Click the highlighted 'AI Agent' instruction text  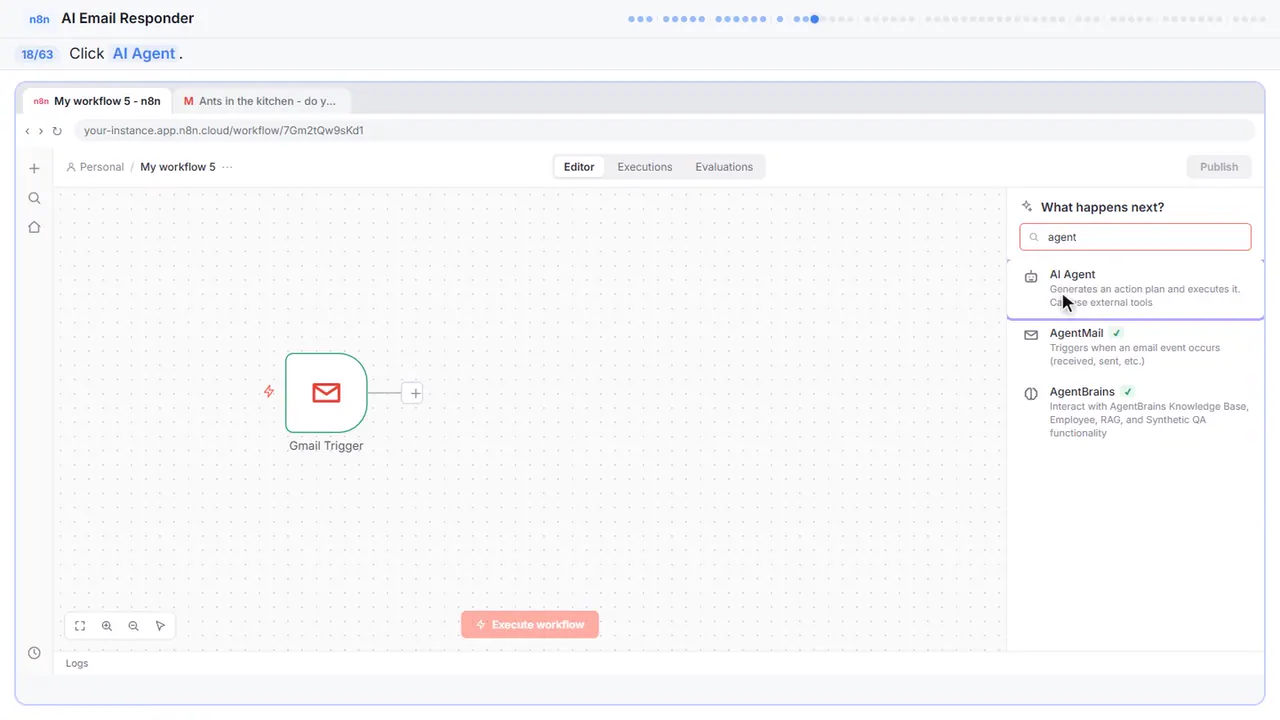click(x=144, y=54)
